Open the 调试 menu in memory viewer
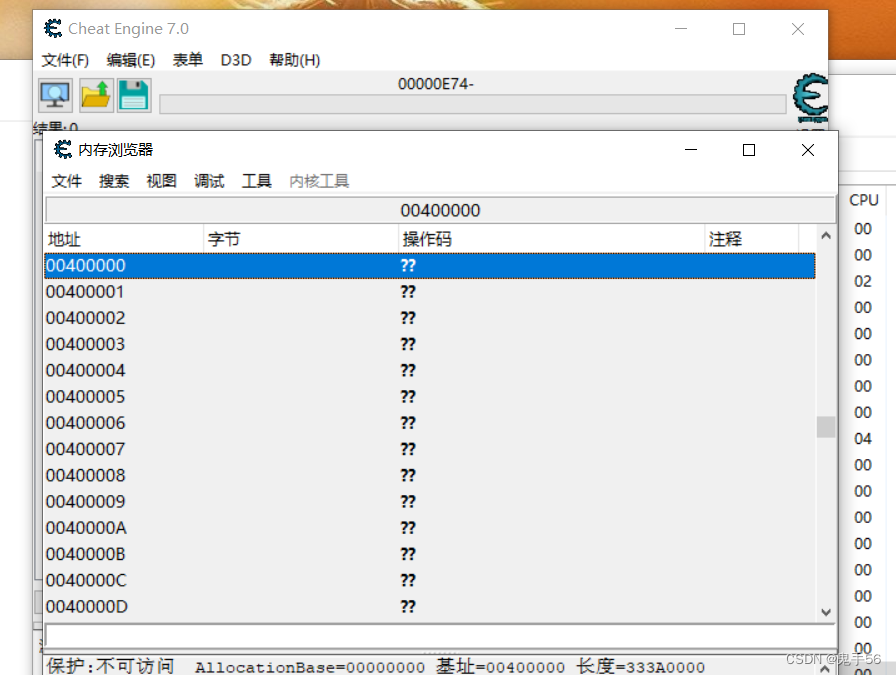This screenshot has width=896, height=675. pyautogui.click(x=209, y=181)
